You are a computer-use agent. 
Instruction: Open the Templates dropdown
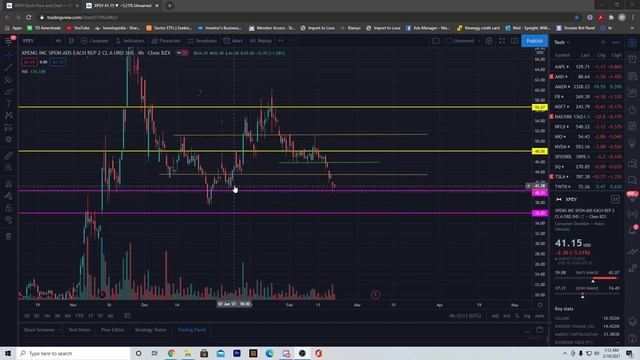click(202, 41)
